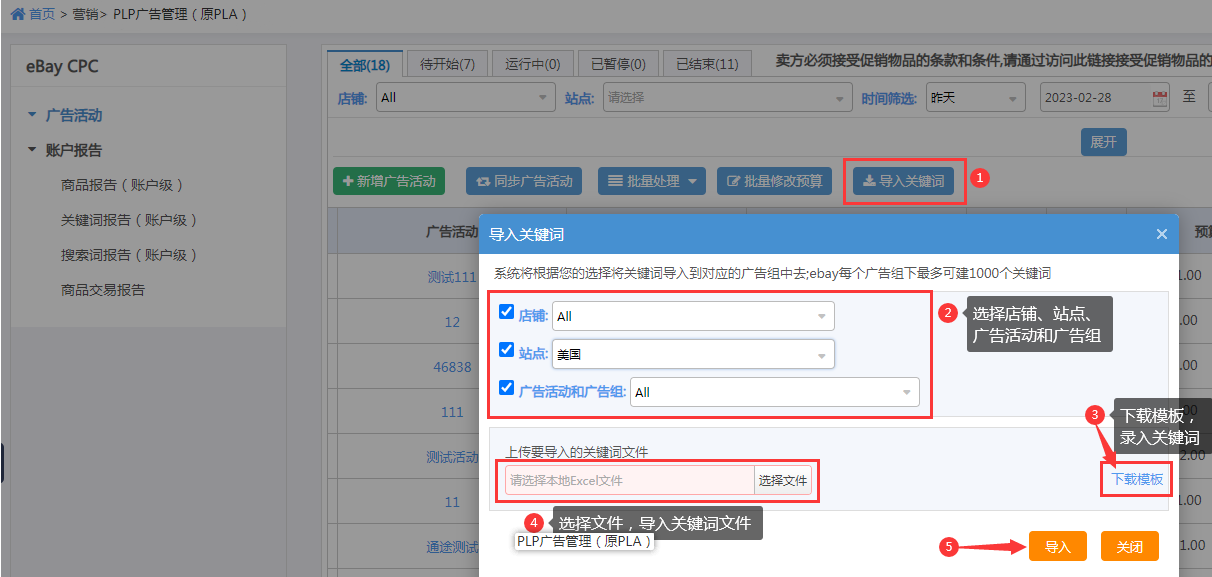Open the 广告活动和广告组 All dropdown
This screenshot has width=1212, height=577.
click(x=775, y=392)
